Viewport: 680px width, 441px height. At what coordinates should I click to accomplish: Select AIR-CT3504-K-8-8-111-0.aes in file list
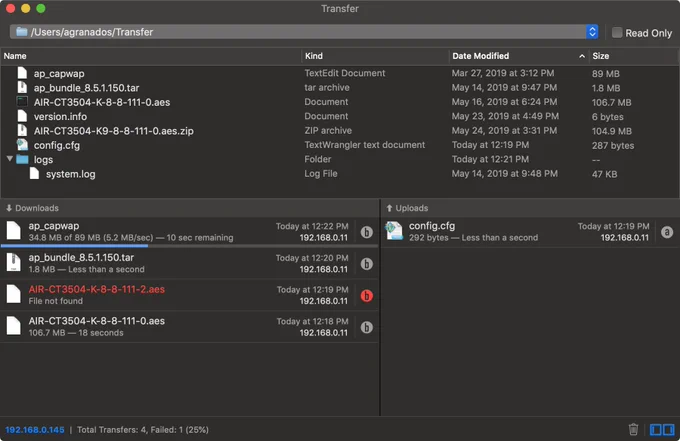click(x=102, y=102)
